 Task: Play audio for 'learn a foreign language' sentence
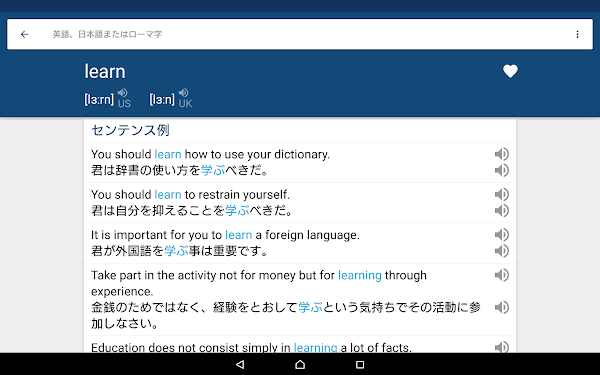point(501,235)
